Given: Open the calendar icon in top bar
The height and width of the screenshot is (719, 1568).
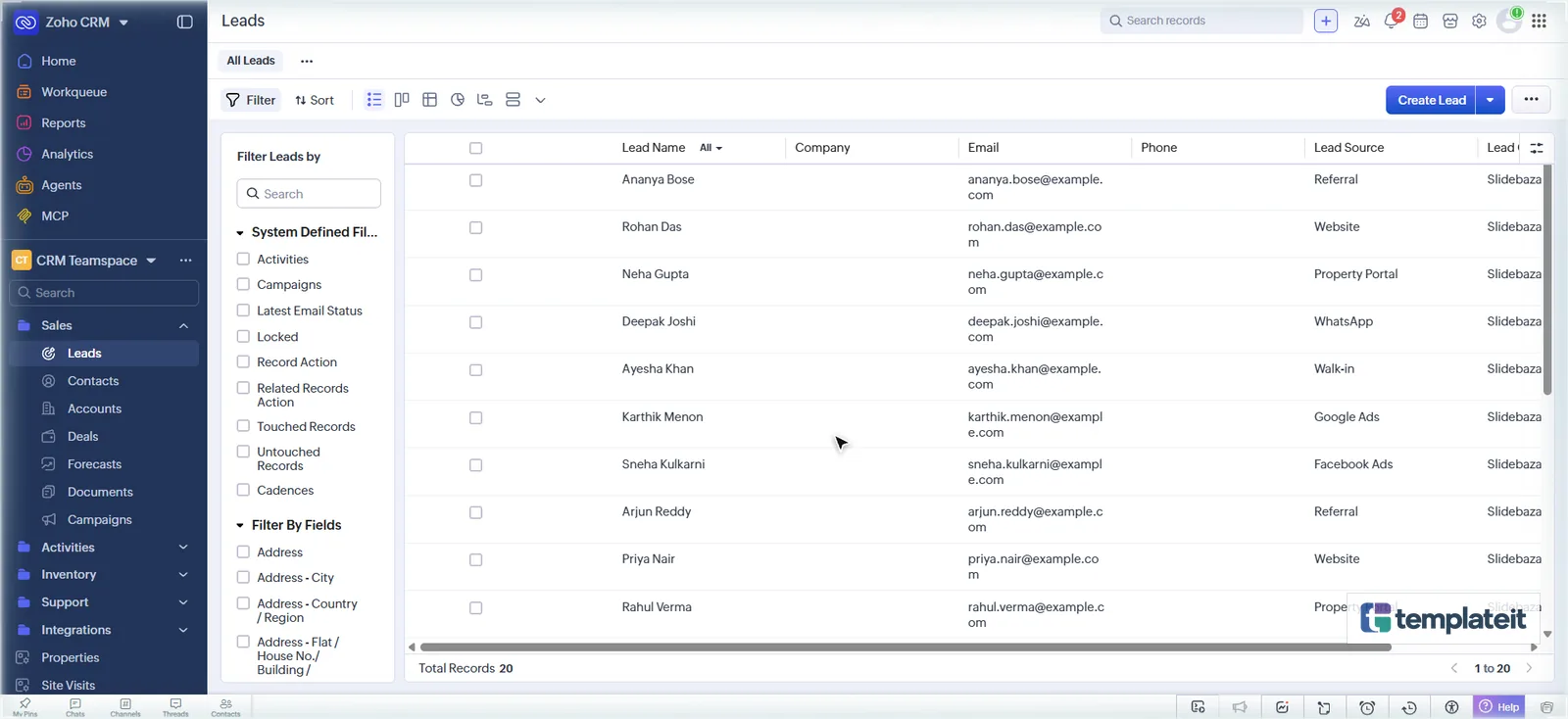Looking at the screenshot, I should 1420,21.
